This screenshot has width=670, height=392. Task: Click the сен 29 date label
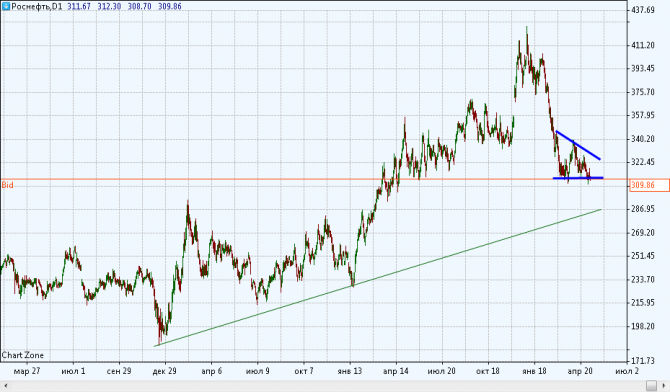(119, 371)
